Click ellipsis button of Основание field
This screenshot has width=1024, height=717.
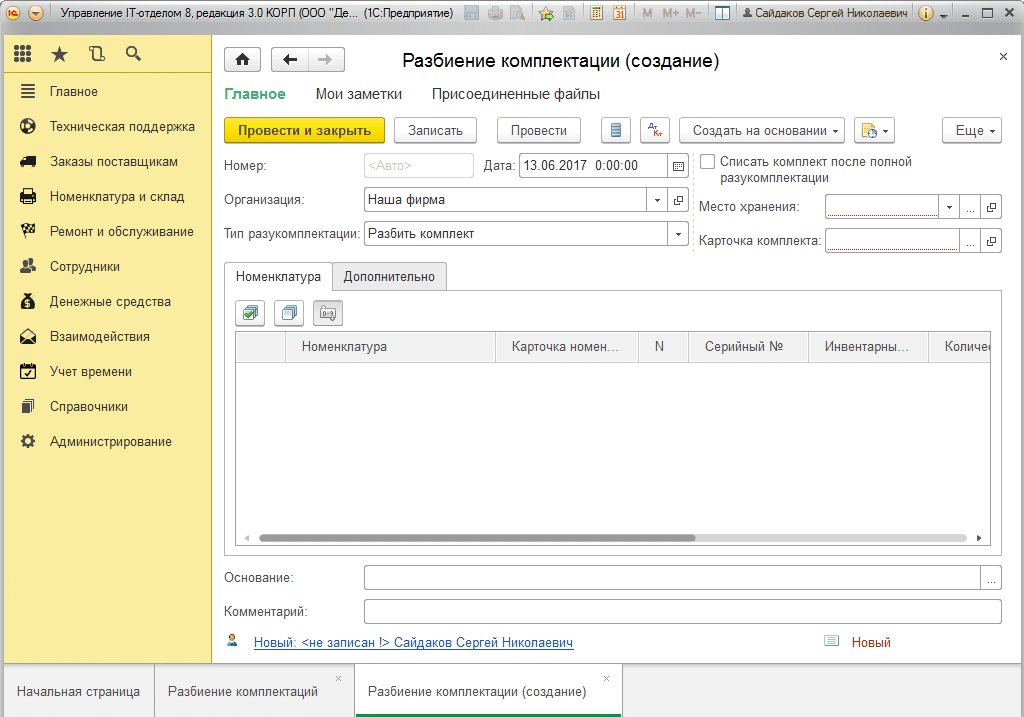pos(991,578)
